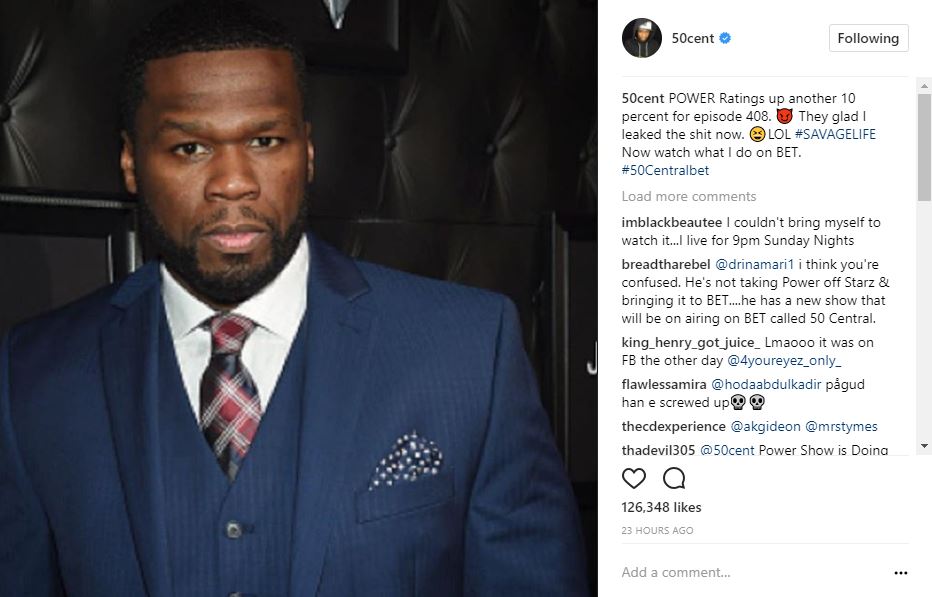Click the 50cent username in header

coord(692,38)
